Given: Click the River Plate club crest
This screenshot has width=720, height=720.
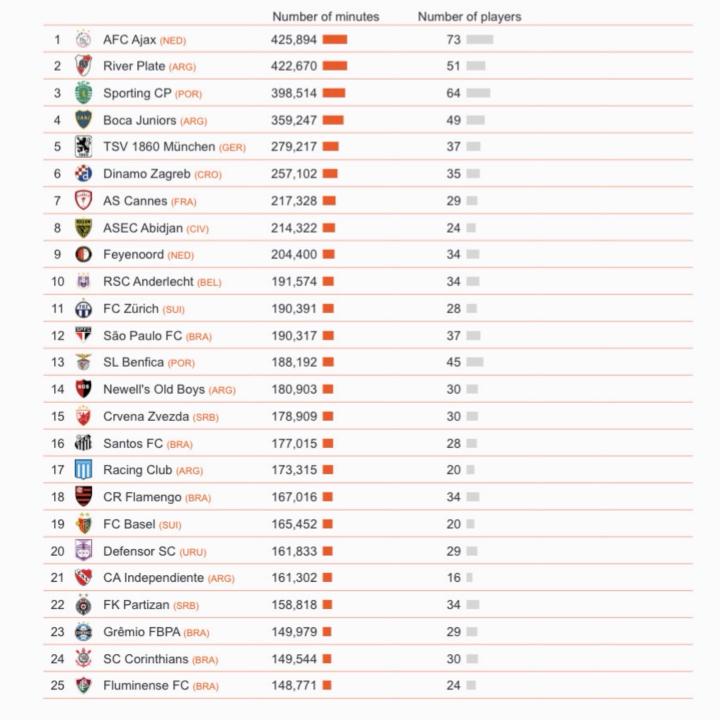Looking at the screenshot, I should pyautogui.click(x=83, y=66).
